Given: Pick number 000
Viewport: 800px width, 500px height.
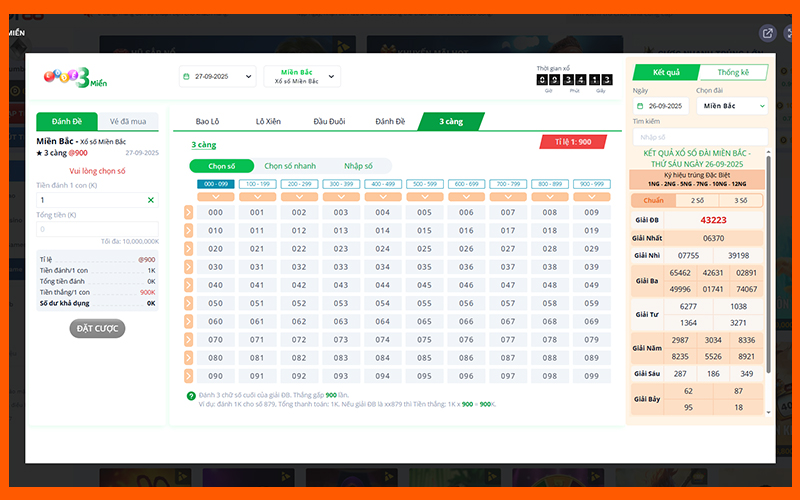Looking at the screenshot, I should [215, 212].
